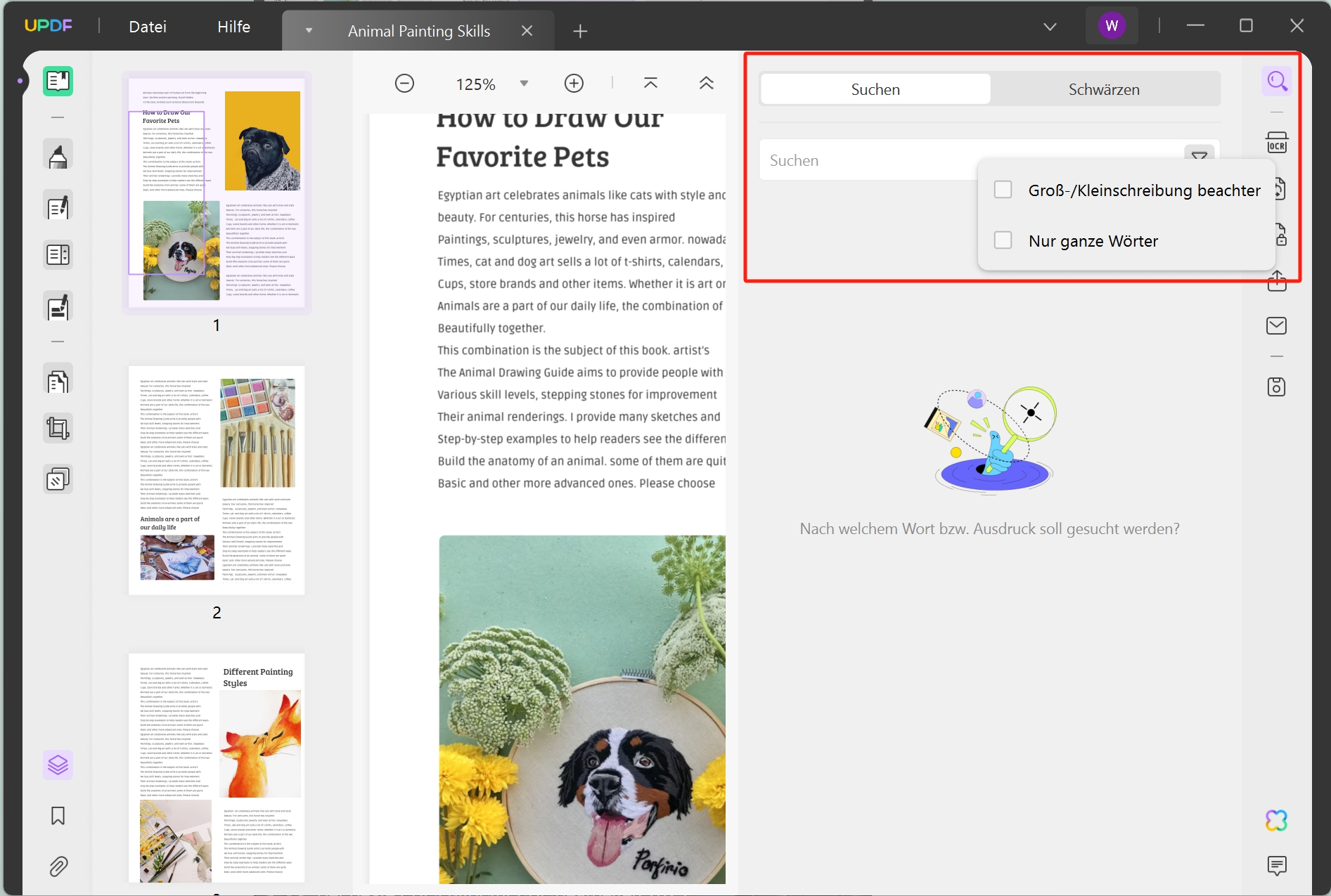This screenshot has width=1331, height=896.
Task: Open the Edit PDF tool
Action: point(58,206)
